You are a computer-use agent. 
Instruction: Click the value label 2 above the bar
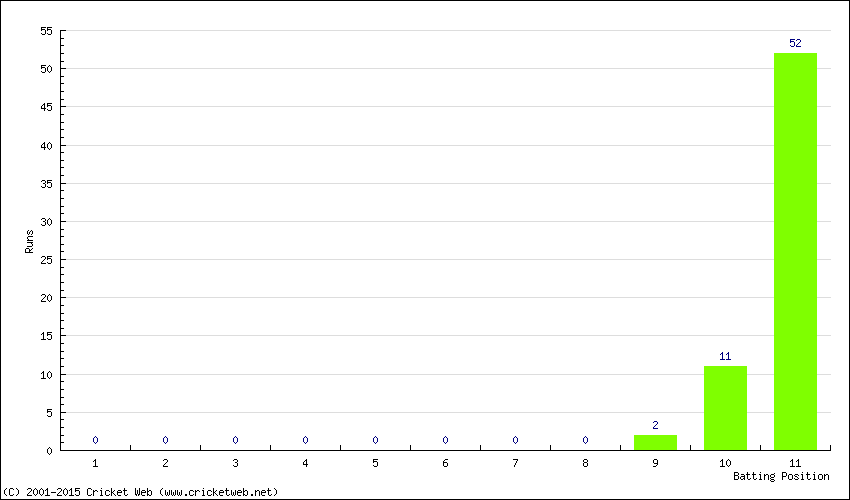point(655,425)
